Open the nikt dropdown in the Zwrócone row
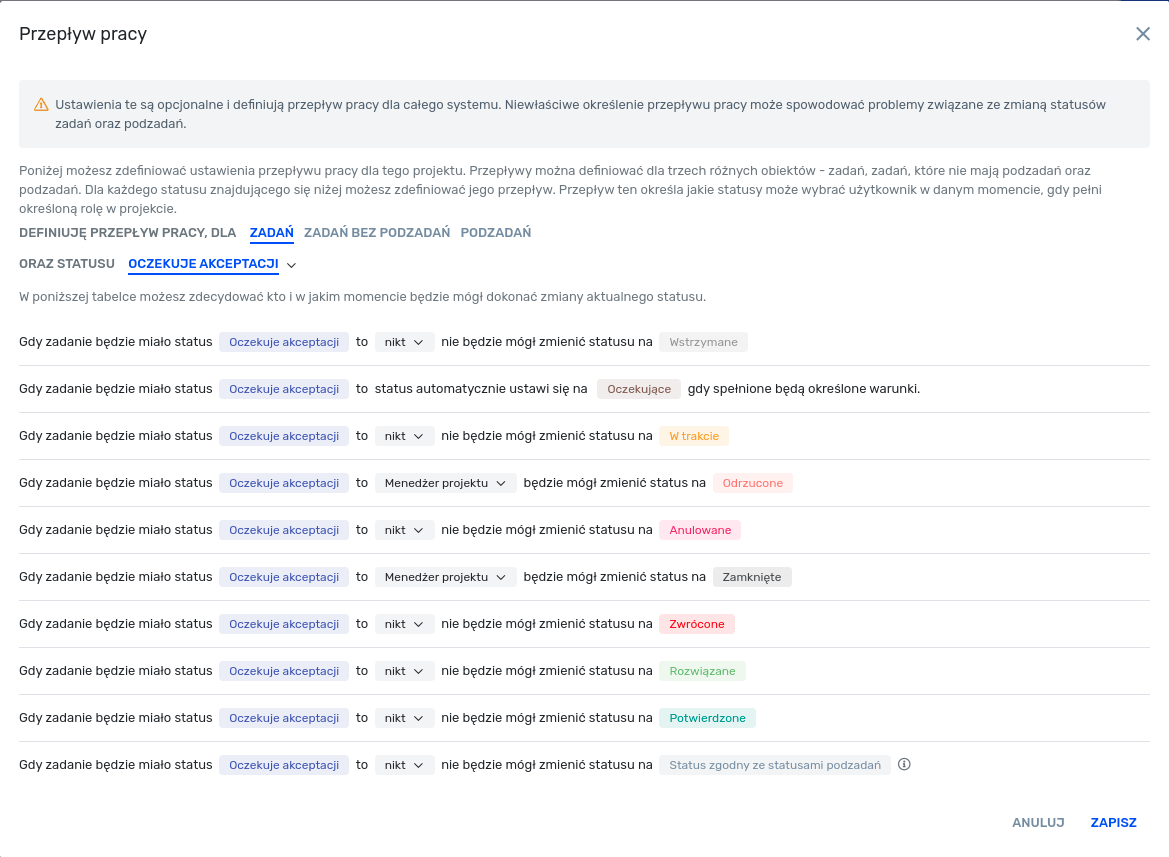This screenshot has width=1169, height=857. click(x=404, y=624)
